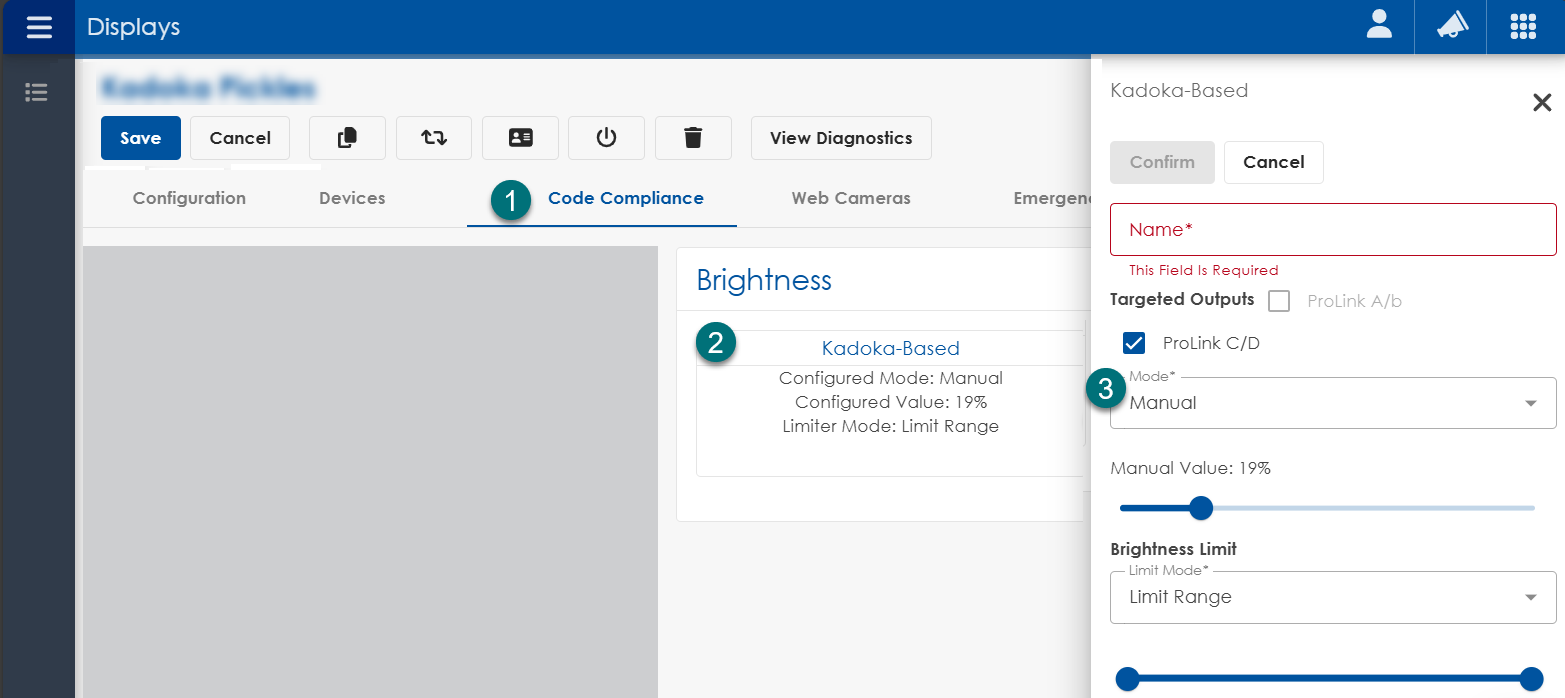Click the swap arrows icon button
The width and height of the screenshot is (1565, 698).
434,138
